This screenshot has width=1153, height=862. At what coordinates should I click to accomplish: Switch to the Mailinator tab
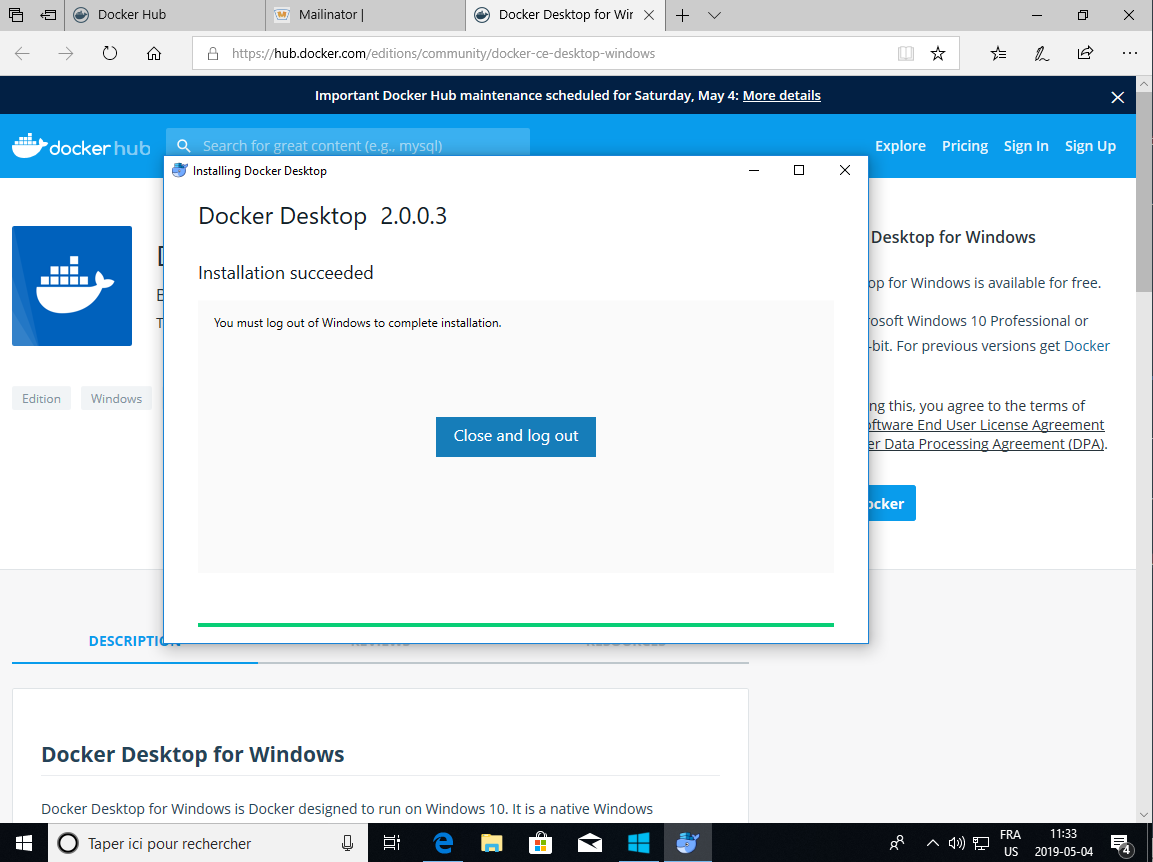point(365,15)
